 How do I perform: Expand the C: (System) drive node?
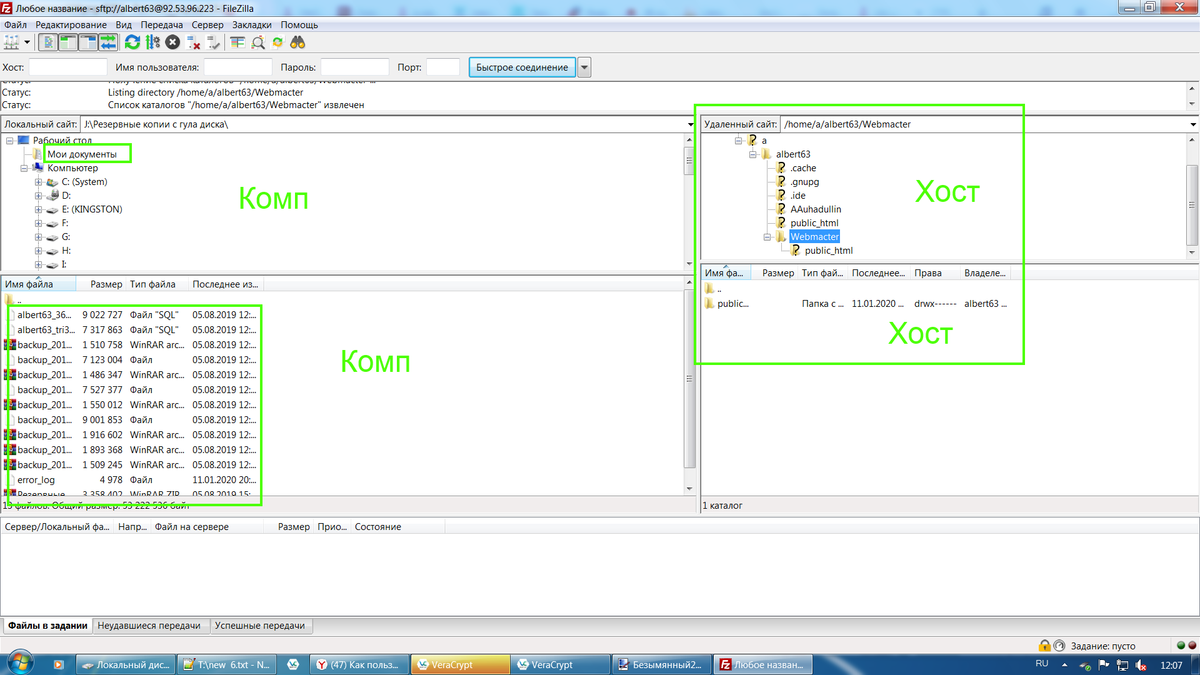point(38,182)
